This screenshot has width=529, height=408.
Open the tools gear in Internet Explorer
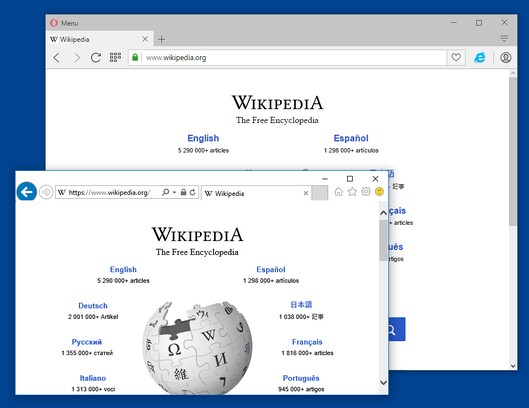[366, 192]
